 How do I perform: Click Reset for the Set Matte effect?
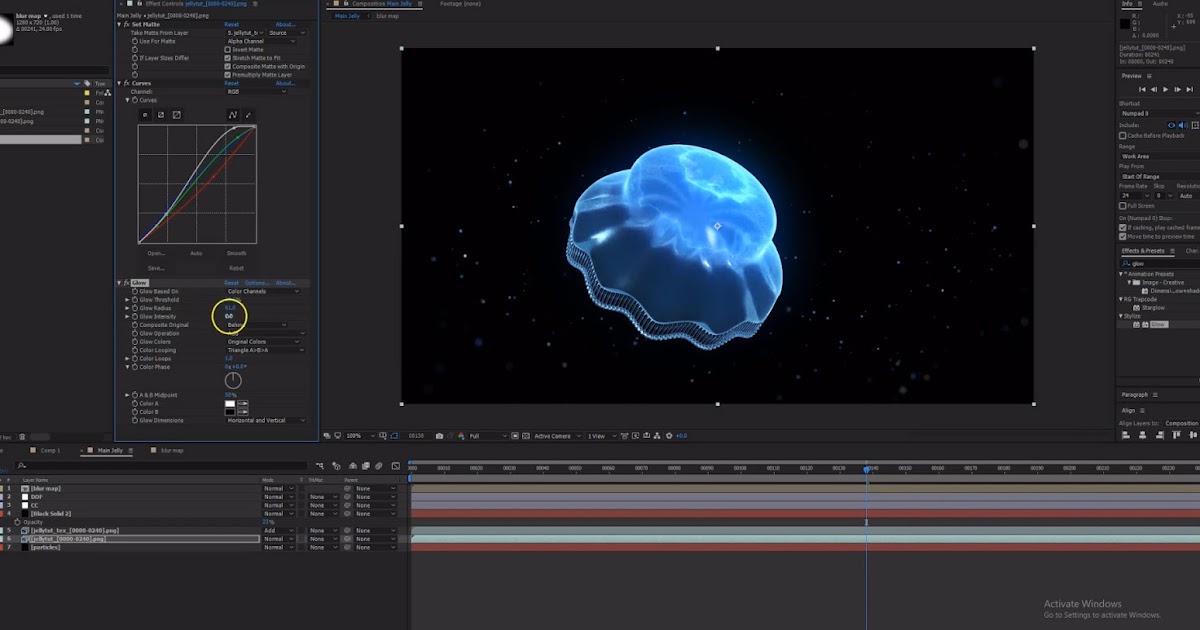tap(231, 24)
